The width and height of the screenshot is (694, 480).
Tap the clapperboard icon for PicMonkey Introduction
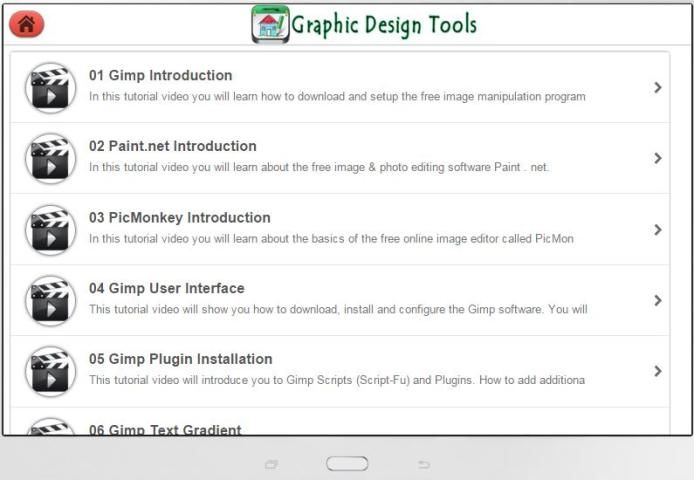pos(50,230)
